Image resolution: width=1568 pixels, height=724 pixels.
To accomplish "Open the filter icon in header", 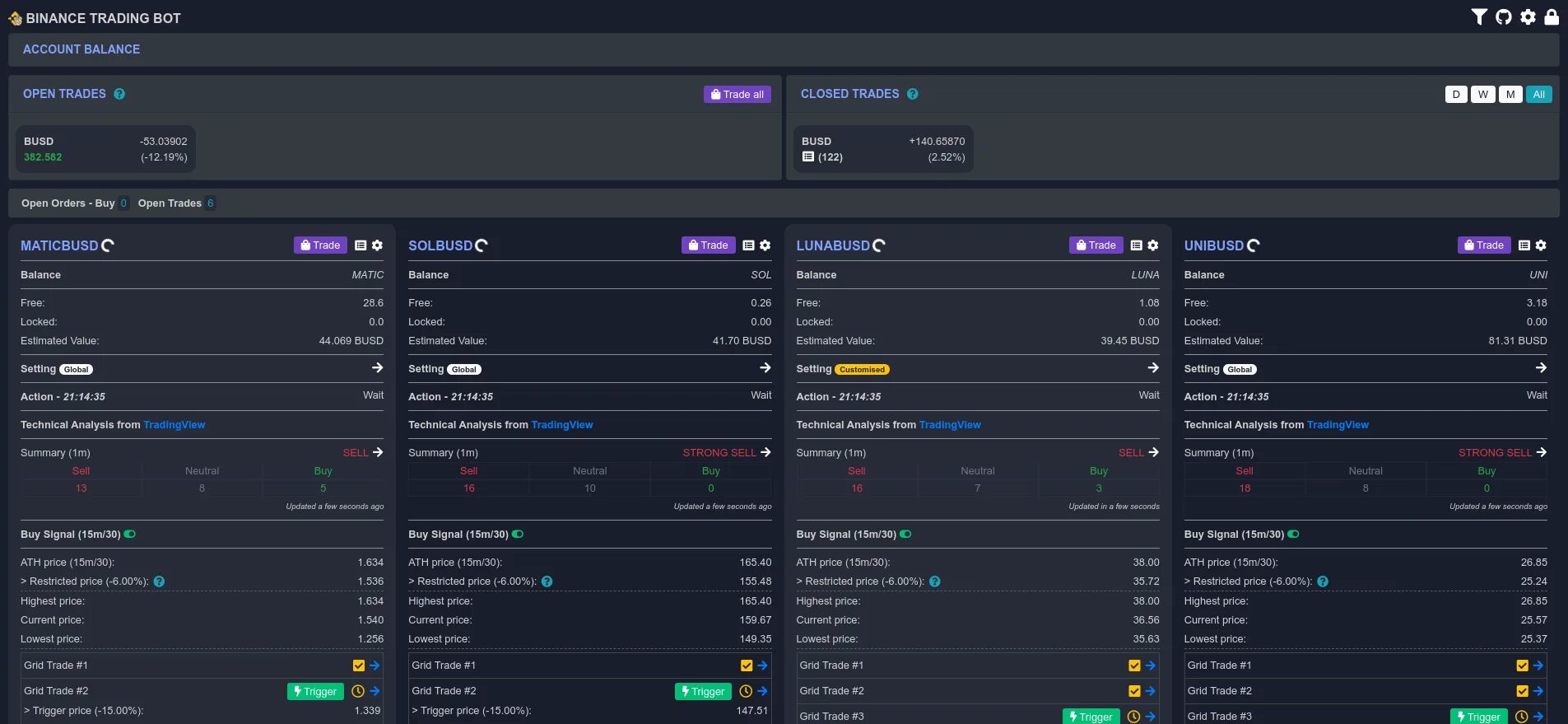I will pos(1479,16).
